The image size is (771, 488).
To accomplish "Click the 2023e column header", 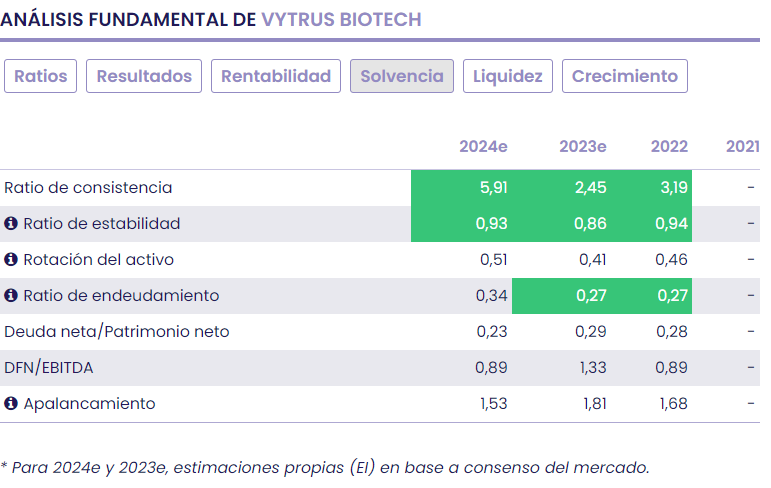I will (x=582, y=147).
